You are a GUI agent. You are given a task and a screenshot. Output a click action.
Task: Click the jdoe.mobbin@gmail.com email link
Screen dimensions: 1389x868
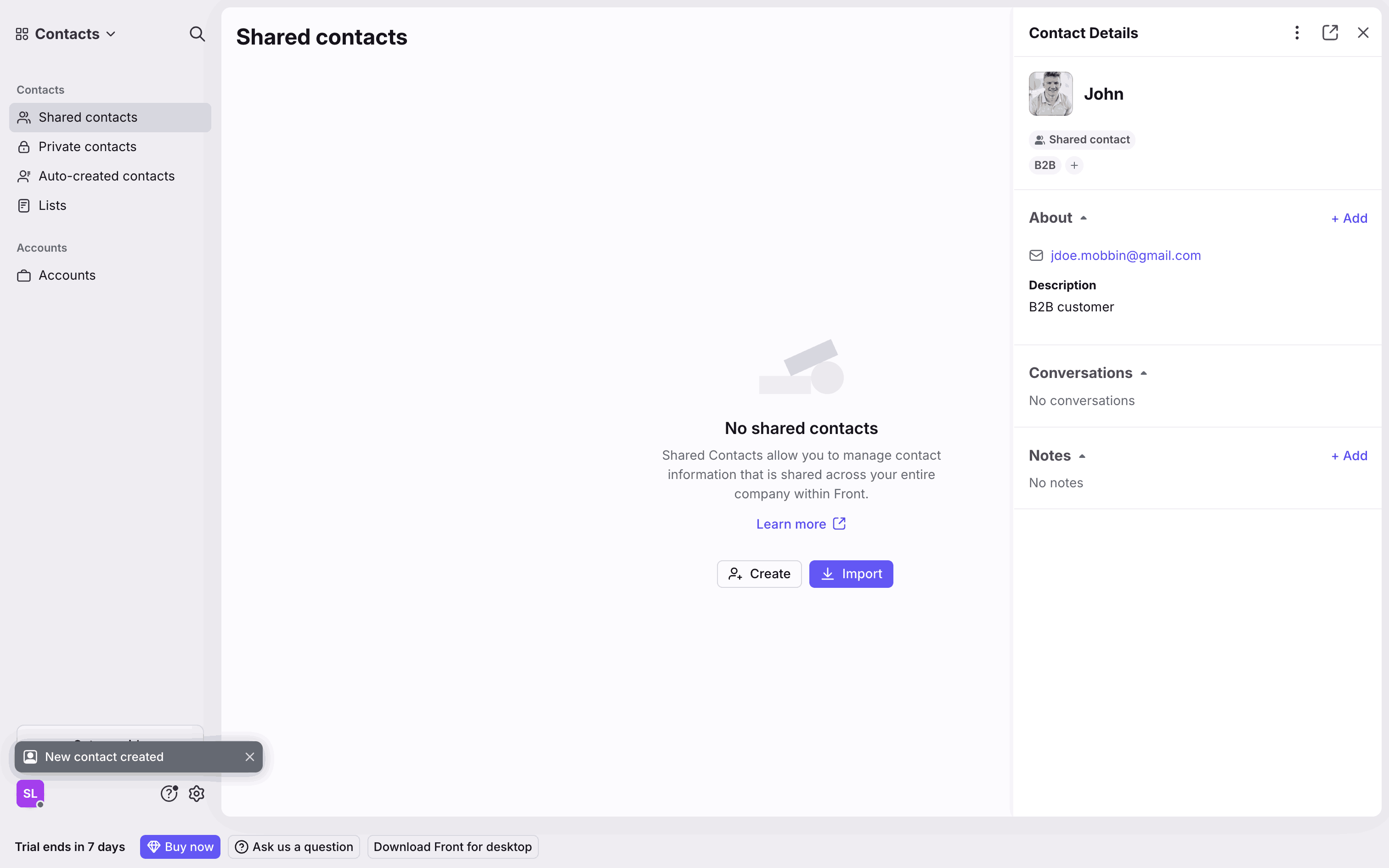pos(1125,255)
